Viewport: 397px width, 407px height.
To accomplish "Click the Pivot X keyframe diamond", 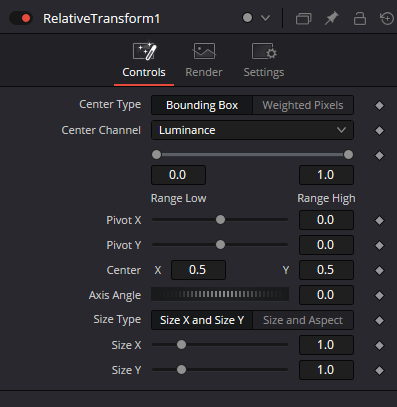I will [379, 221].
